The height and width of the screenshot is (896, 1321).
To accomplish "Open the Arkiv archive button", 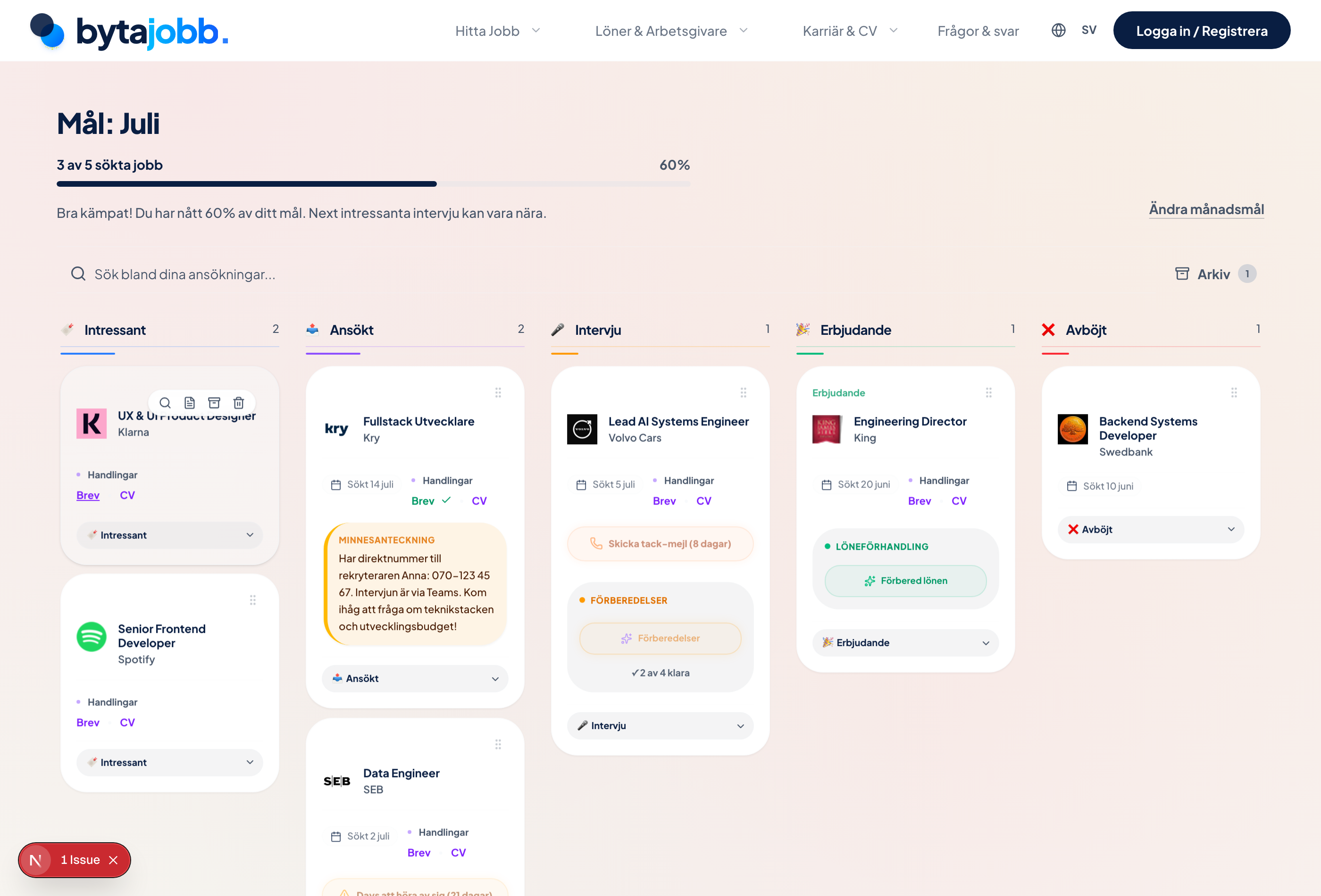I will pyautogui.click(x=1215, y=274).
